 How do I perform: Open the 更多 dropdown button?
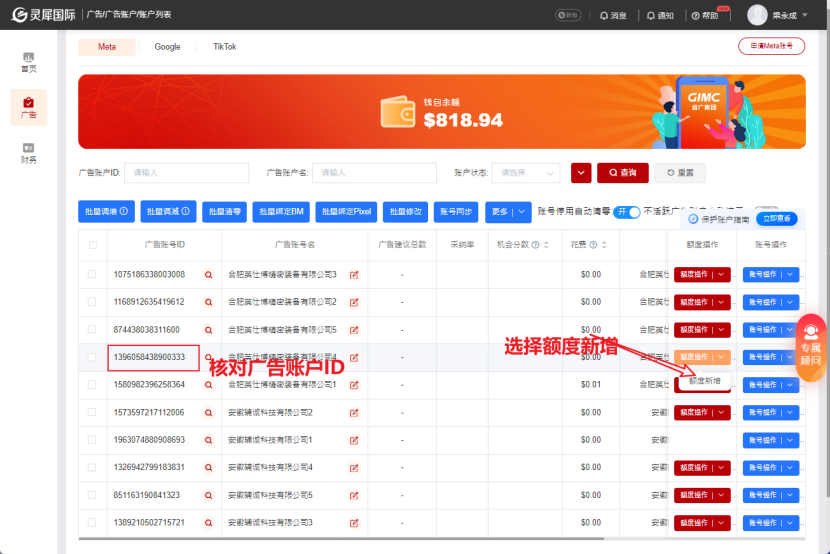pos(508,212)
